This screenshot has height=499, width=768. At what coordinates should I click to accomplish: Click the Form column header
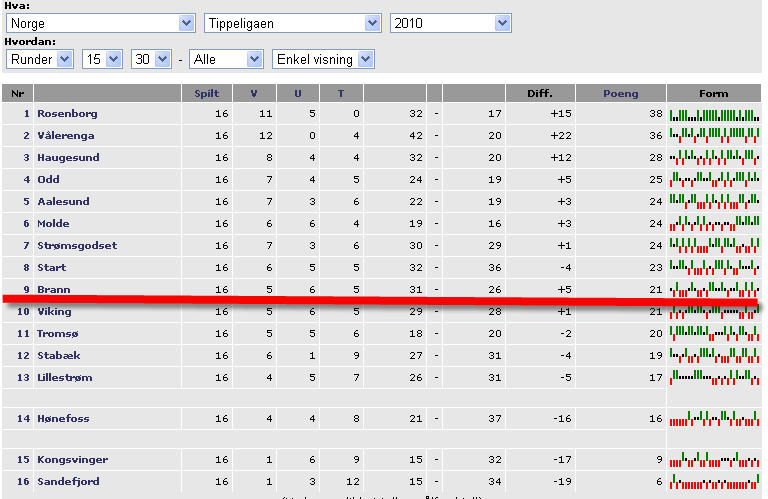pyautogui.click(x=714, y=94)
